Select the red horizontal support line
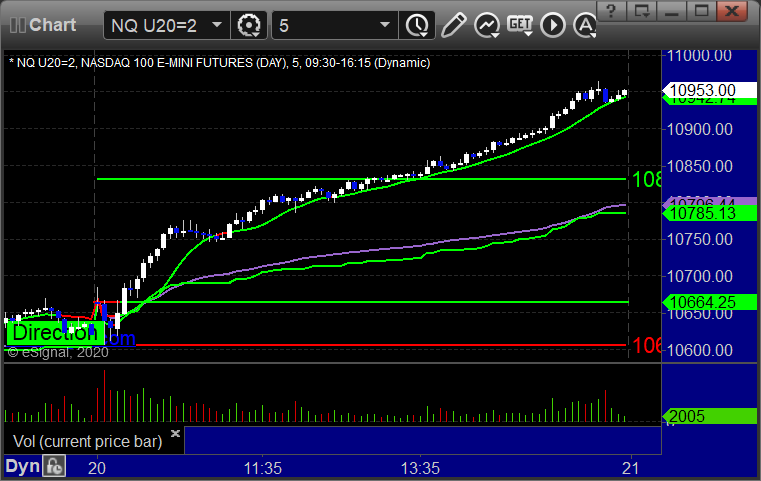The image size is (761, 481). coord(379,345)
